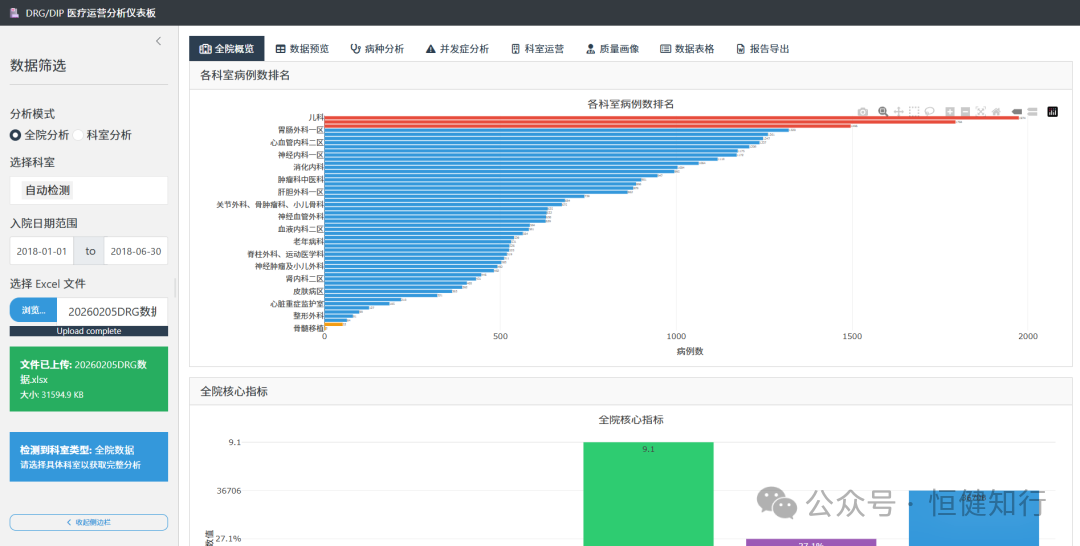The width and height of the screenshot is (1080, 546).
Task: Click the 胃肠外科一区 axis label
Action: click(300, 130)
